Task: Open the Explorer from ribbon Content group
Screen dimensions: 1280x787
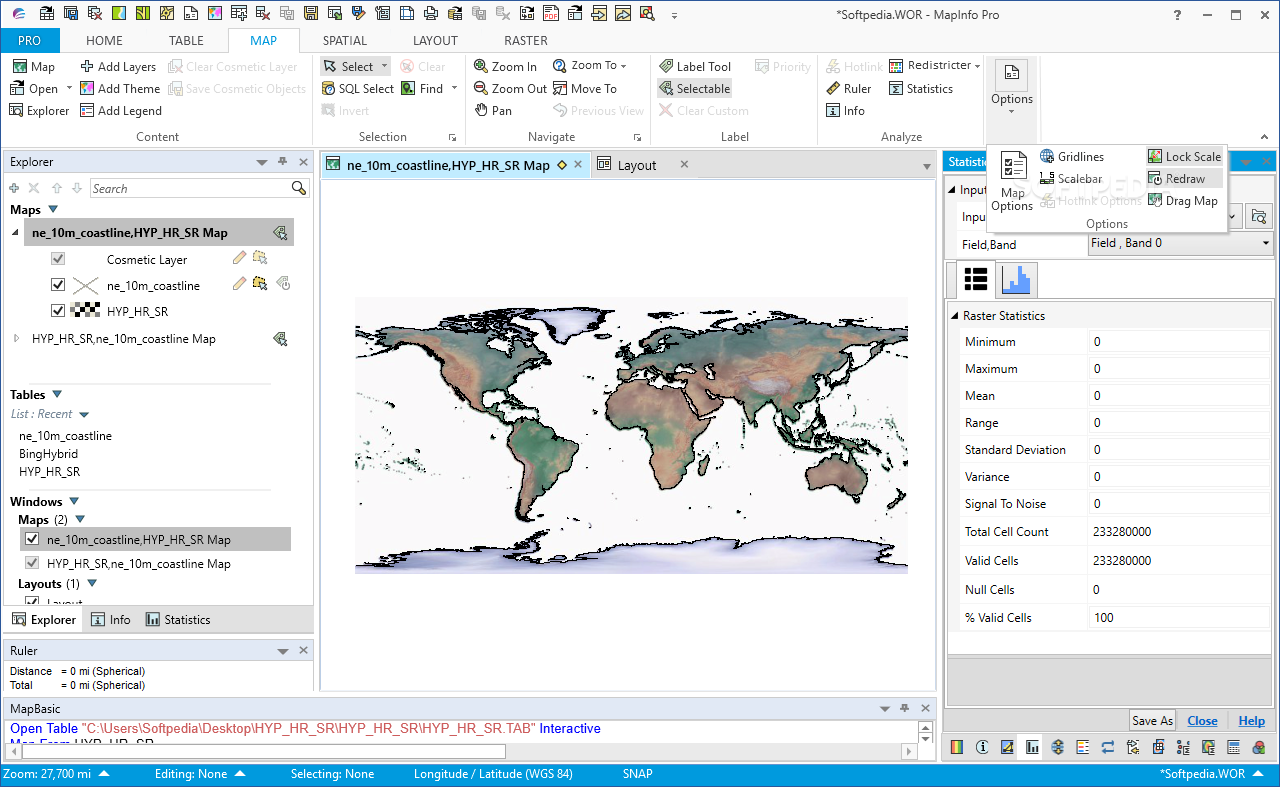Action: [x=40, y=111]
